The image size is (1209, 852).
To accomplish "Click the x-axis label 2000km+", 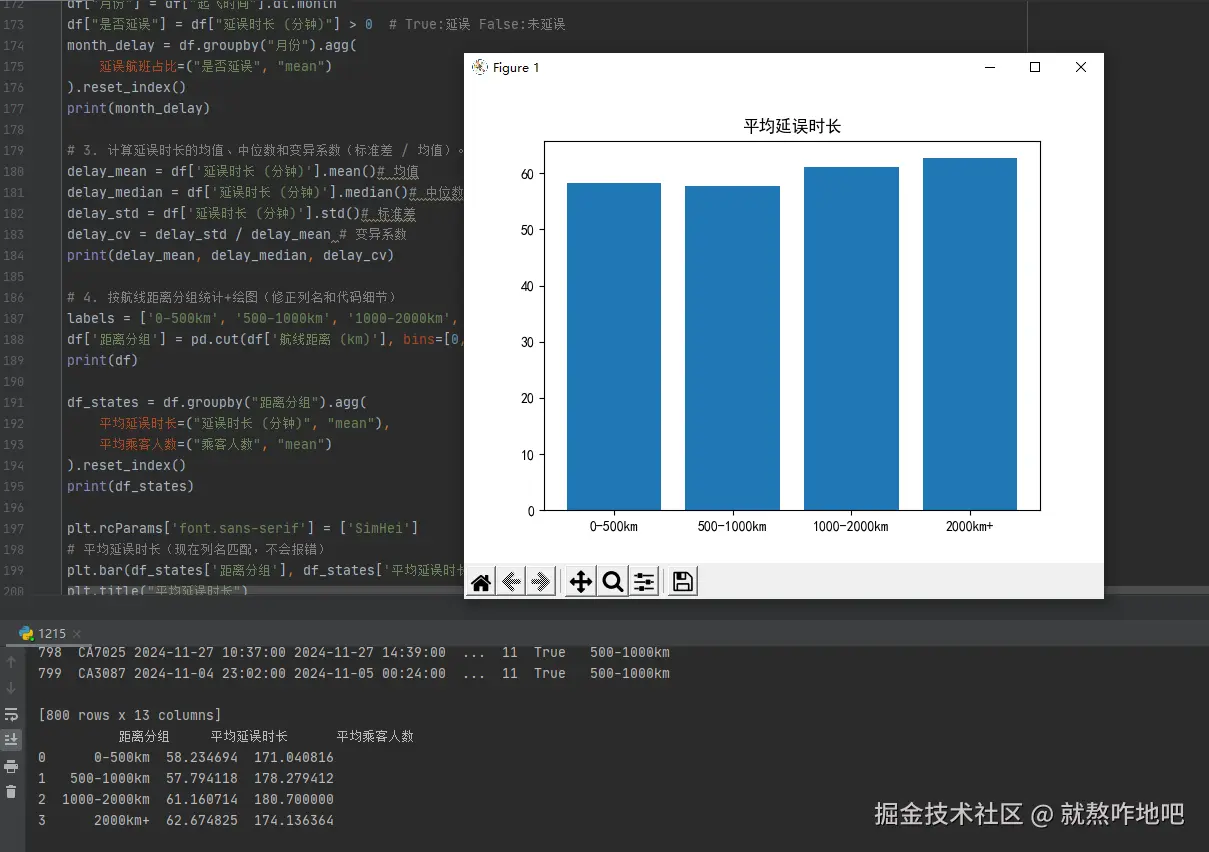I will [x=970, y=526].
